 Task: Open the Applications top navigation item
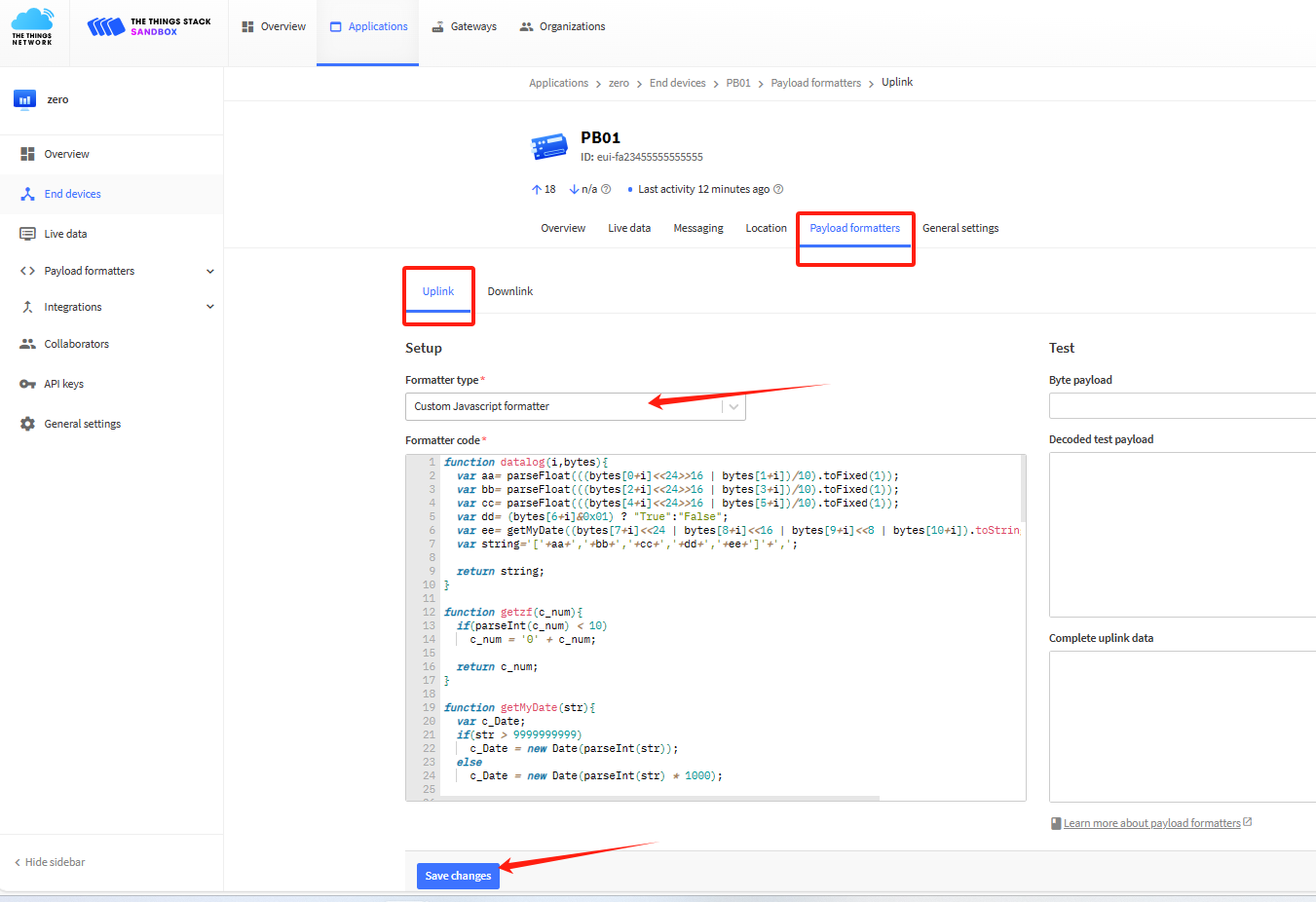click(368, 27)
